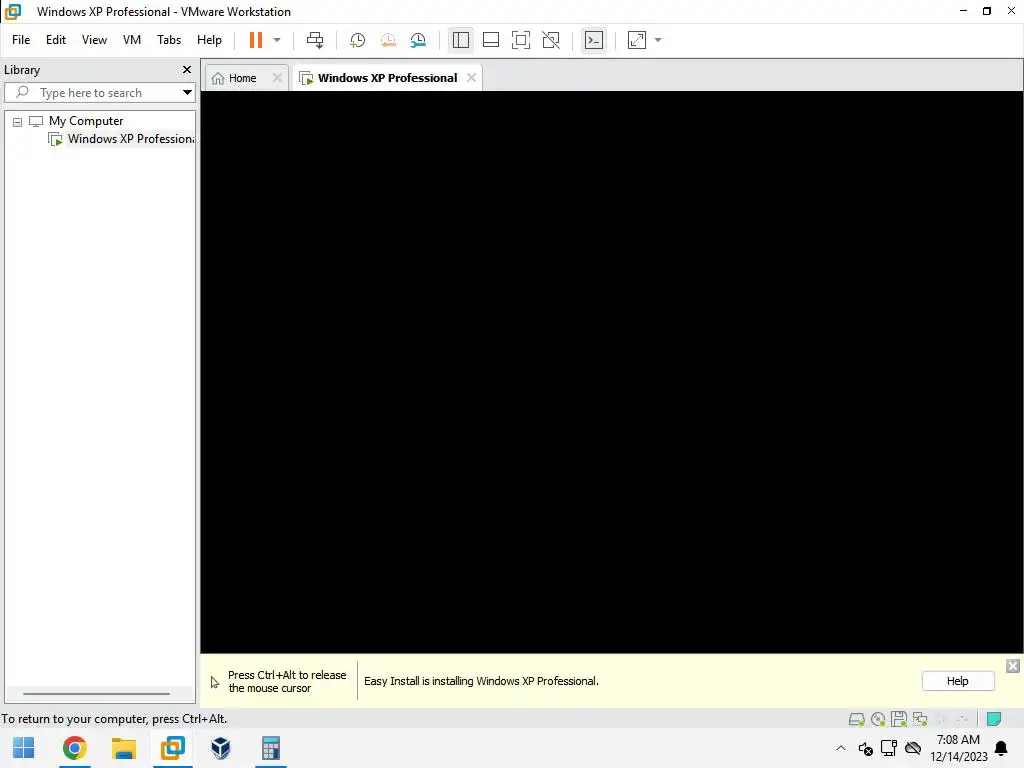Screen dimensions: 1024x768
Task: Click the VMware Workstation taskbar icon
Action: pyautogui.click(x=172, y=748)
